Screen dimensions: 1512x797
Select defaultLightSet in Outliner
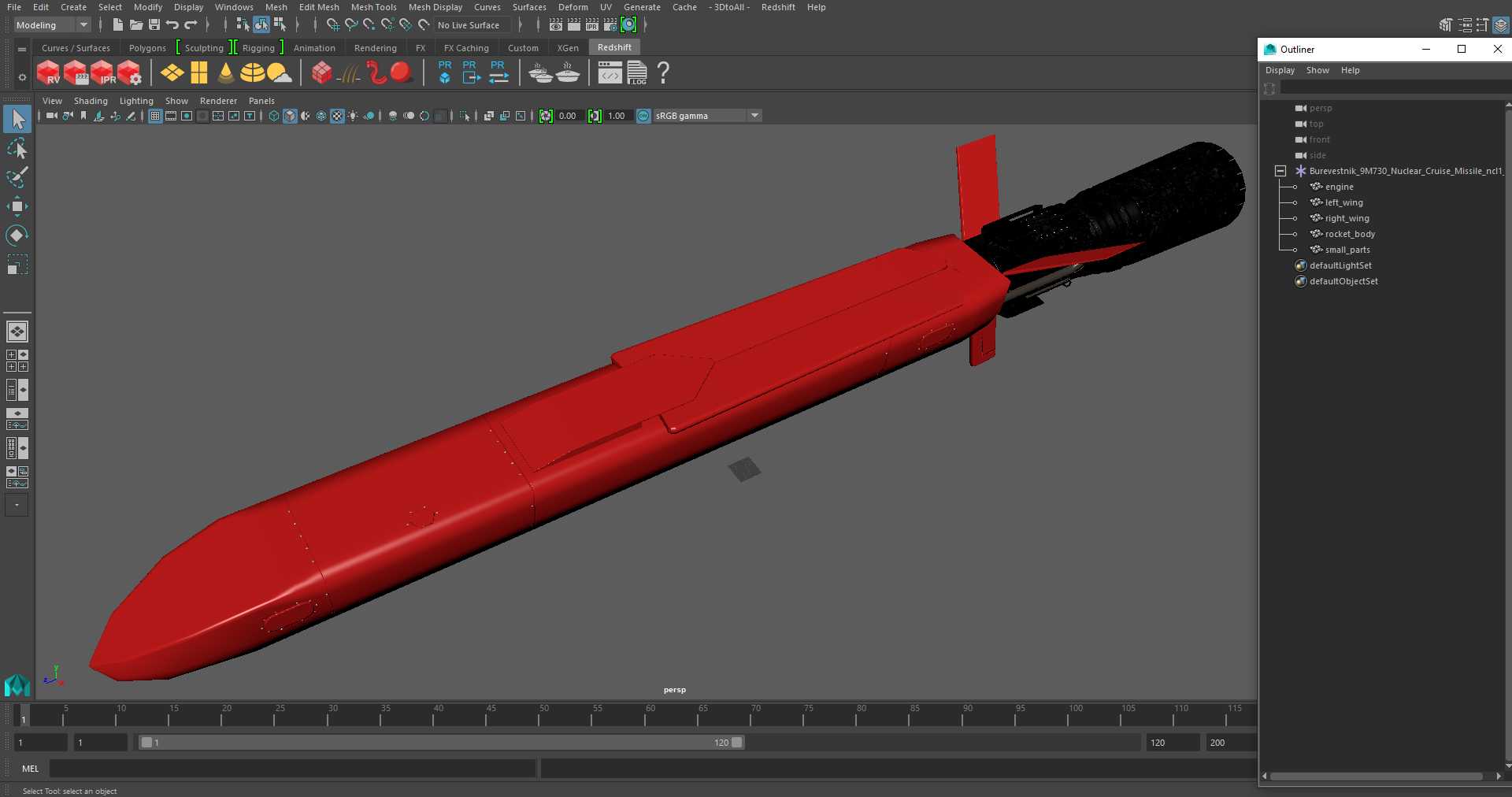pyautogui.click(x=1340, y=265)
